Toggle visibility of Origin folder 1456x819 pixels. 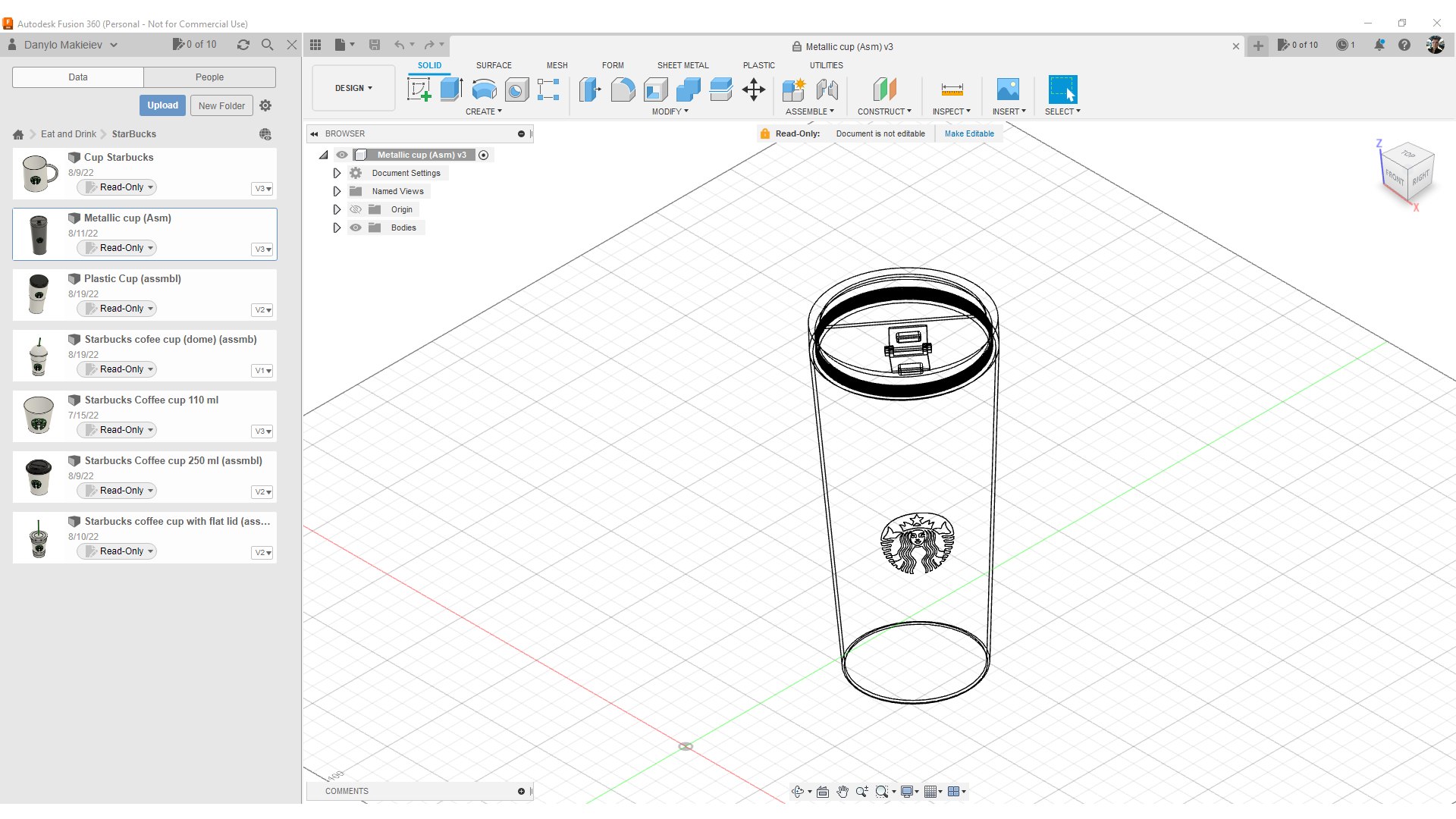[355, 209]
